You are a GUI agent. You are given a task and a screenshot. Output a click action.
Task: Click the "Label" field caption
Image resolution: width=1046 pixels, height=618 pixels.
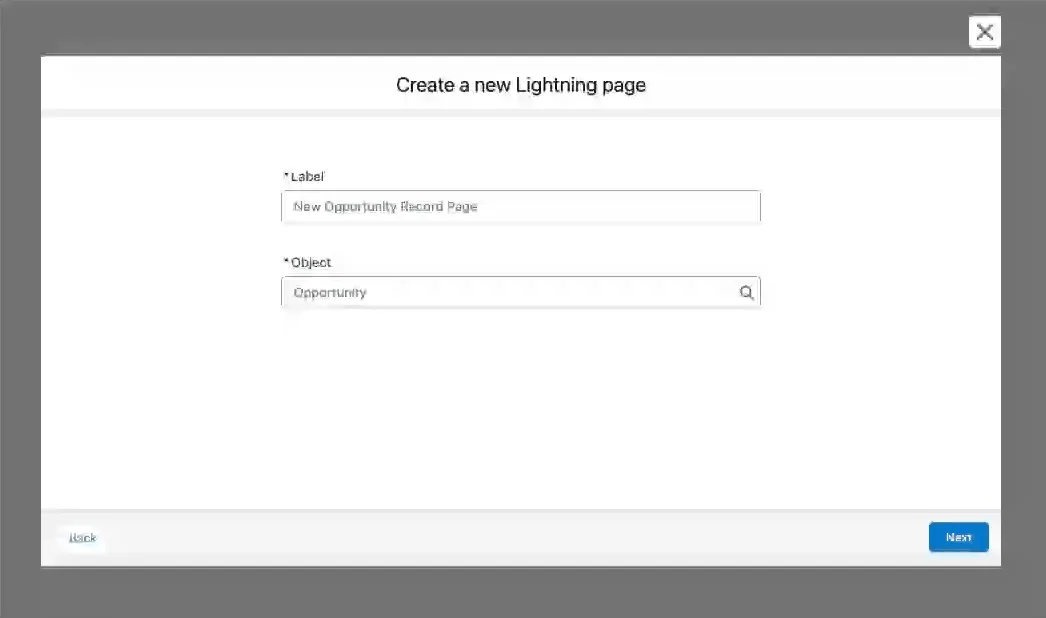click(x=307, y=177)
